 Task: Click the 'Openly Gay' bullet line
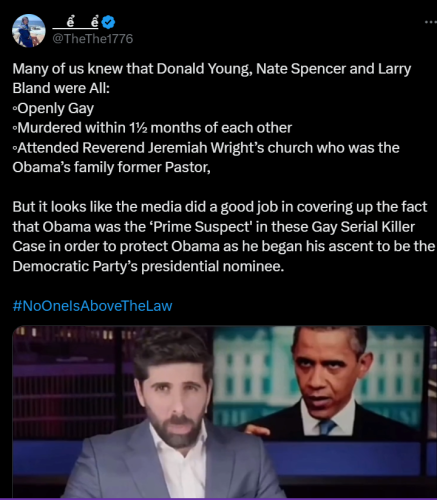click(x=53, y=108)
